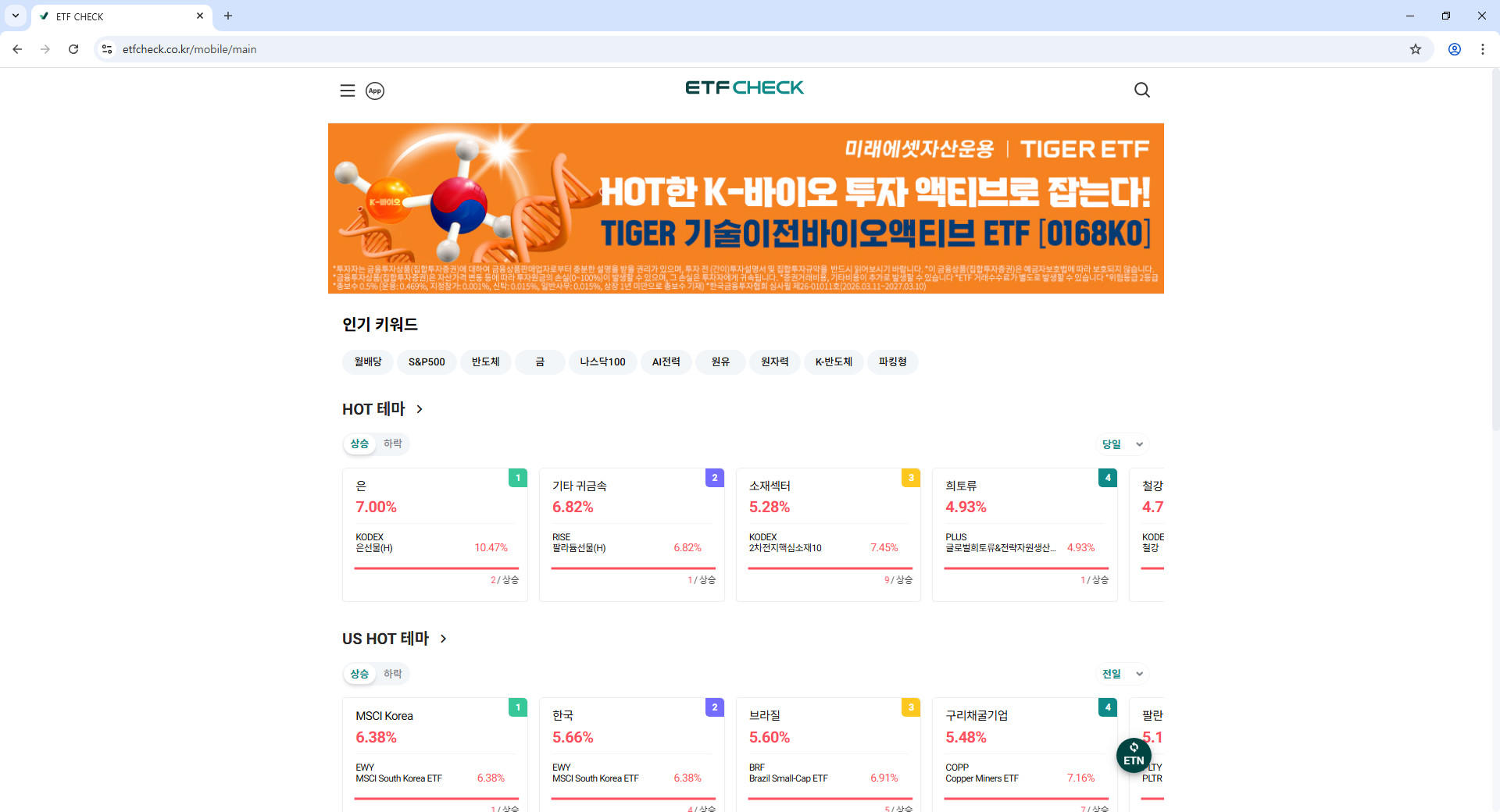Select 상승 toggle under HOT 테마
Viewport: 1500px width, 812px height.
tap(359, 443)
